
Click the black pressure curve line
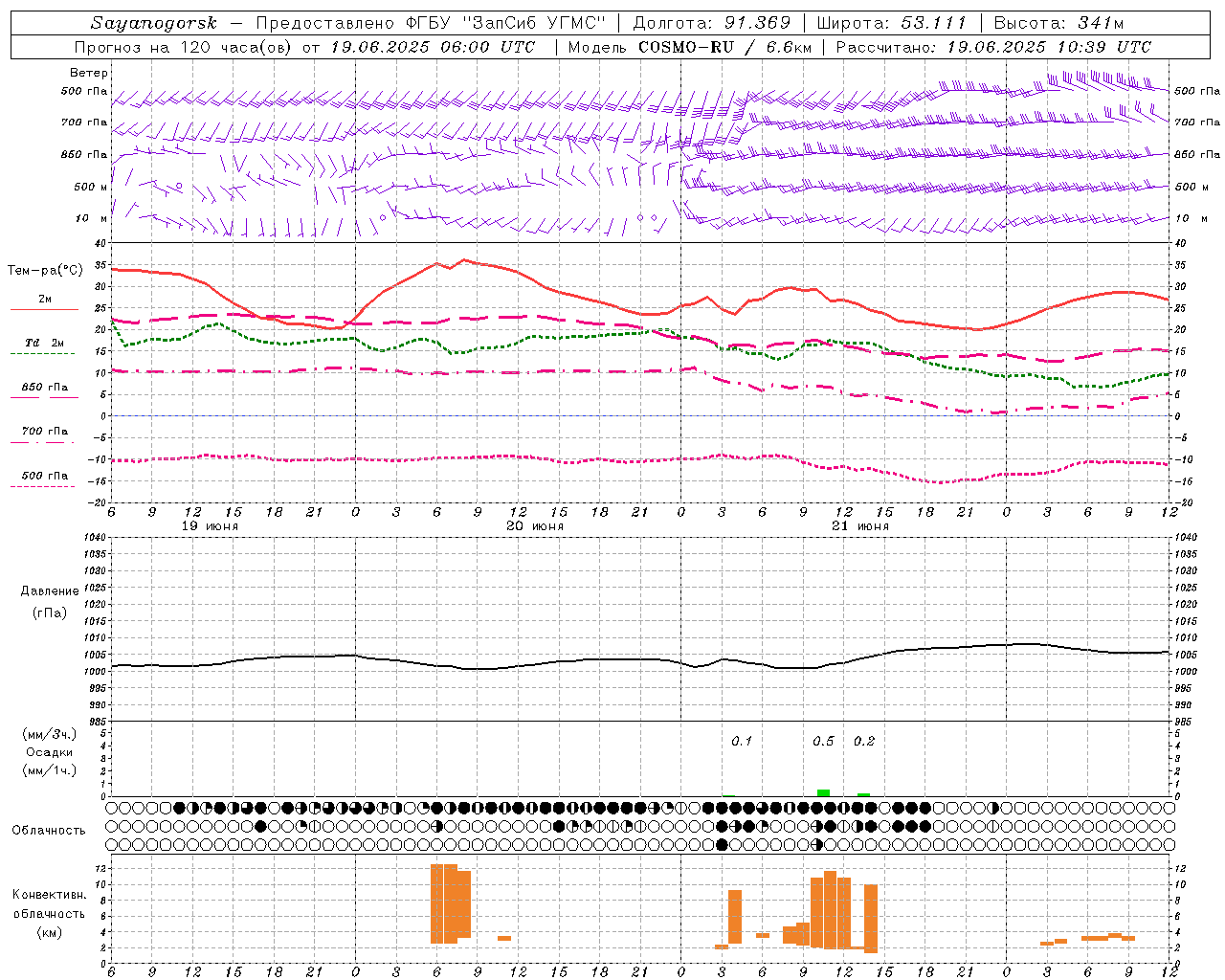click(641, 659)
